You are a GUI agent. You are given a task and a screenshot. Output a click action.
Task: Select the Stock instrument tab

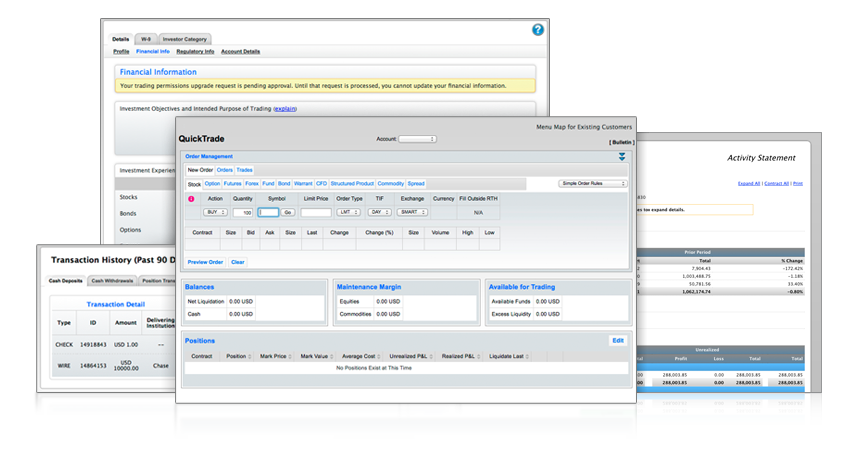tap(194, 184)
